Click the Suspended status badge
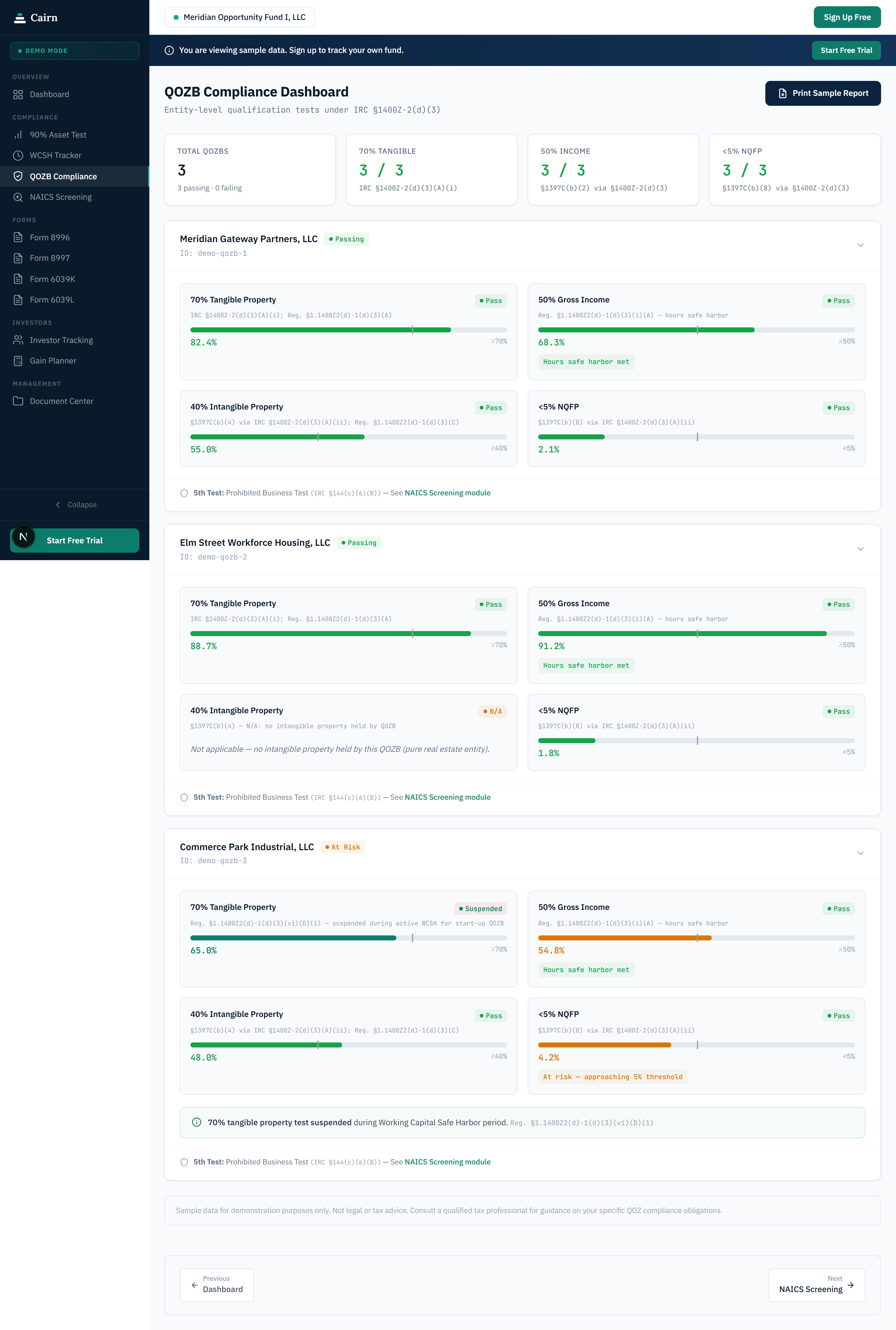Viewport: 896px width, 1330px height. (x=481, y=909)
